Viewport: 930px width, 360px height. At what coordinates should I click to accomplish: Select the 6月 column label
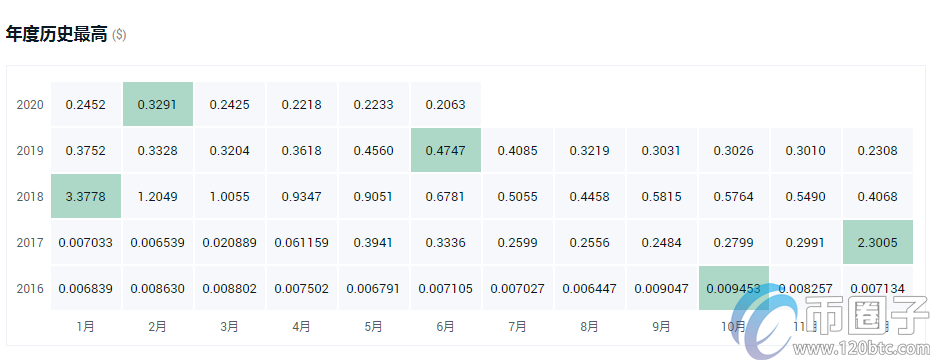[x=445, y=326]
